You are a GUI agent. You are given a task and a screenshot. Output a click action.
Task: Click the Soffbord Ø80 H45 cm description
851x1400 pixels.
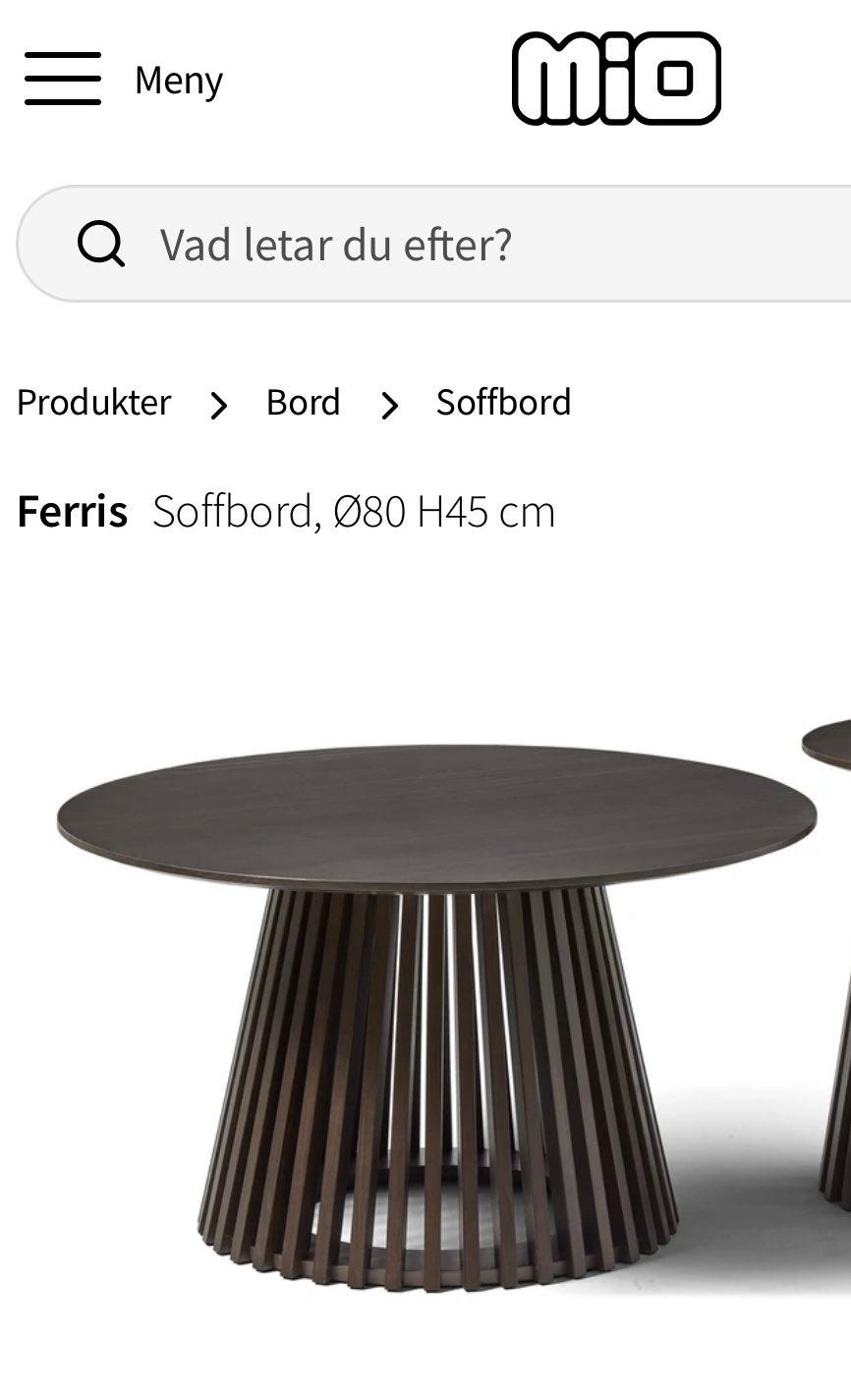click(354, 512)
